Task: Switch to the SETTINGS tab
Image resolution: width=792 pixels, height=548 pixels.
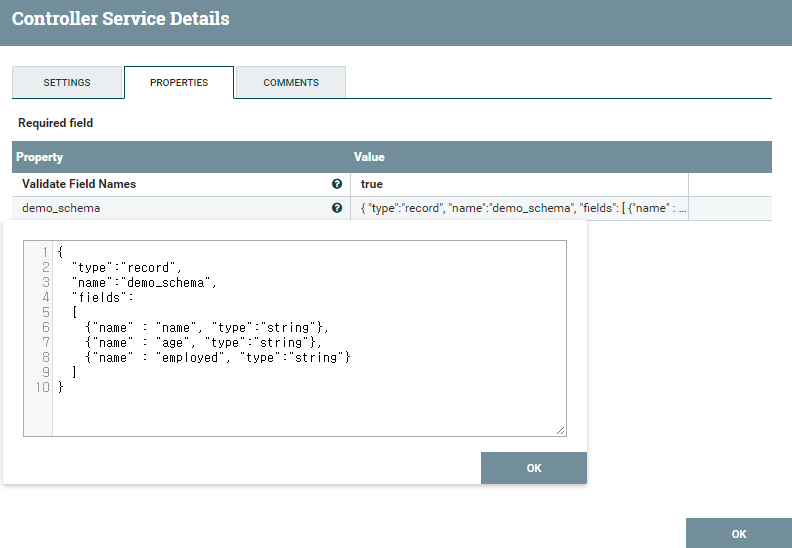Action: click(67, 82)
